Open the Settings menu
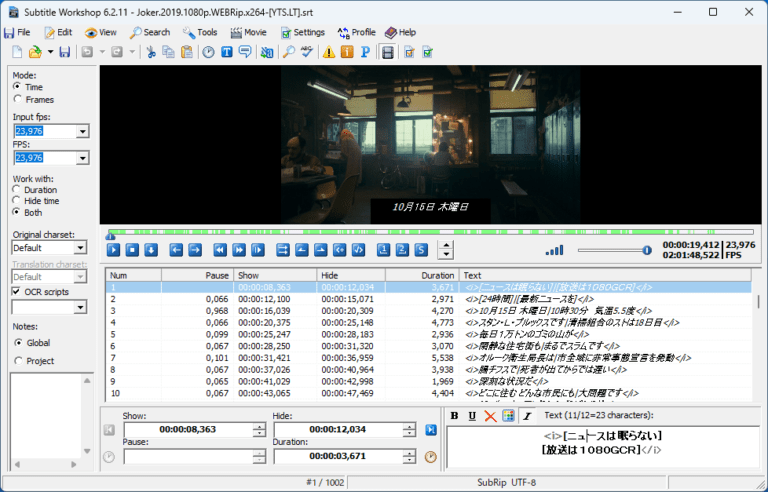Image resolution: width=768 pixels, height=492 pixels. 303,32
